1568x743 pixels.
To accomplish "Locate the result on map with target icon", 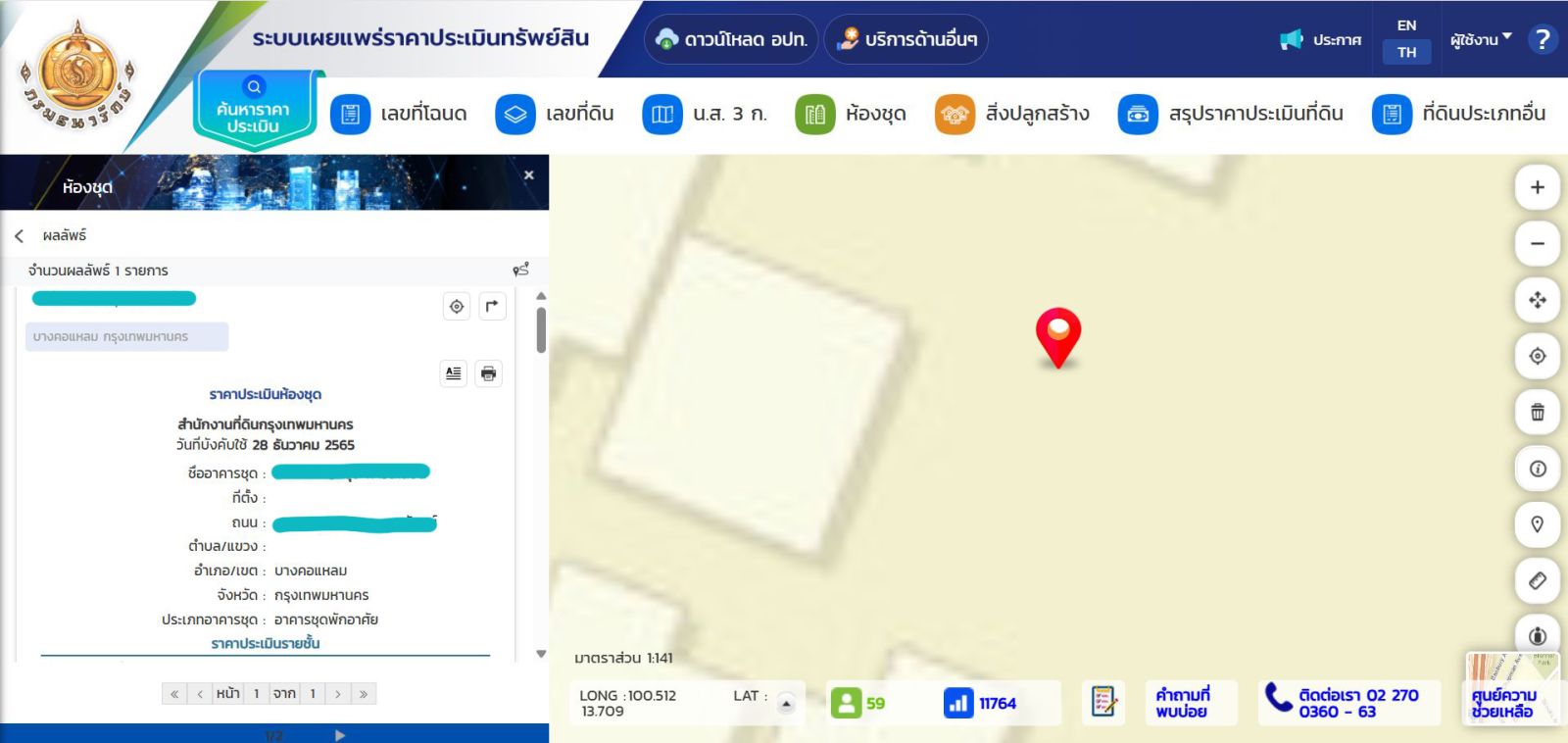I will point(457,306).
